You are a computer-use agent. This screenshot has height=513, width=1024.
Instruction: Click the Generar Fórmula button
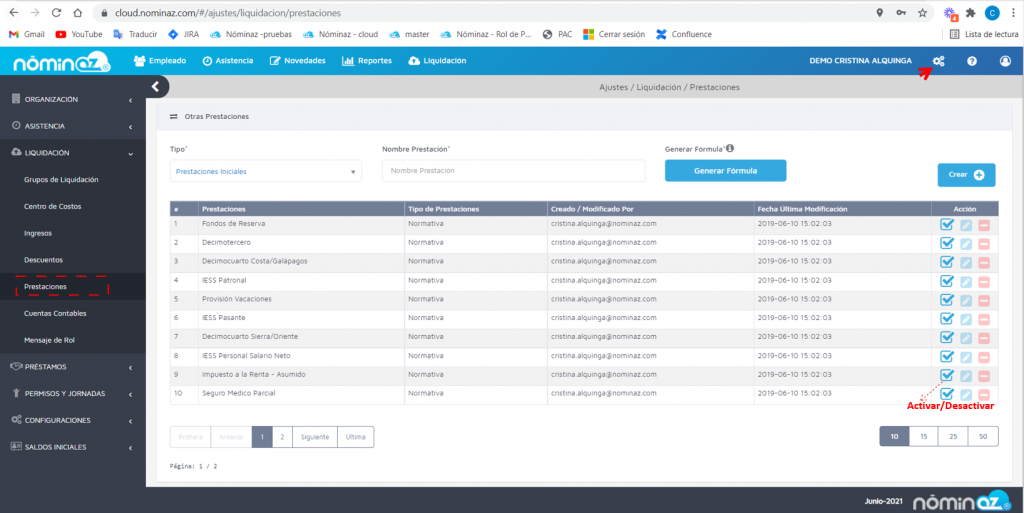click(726, 170)
